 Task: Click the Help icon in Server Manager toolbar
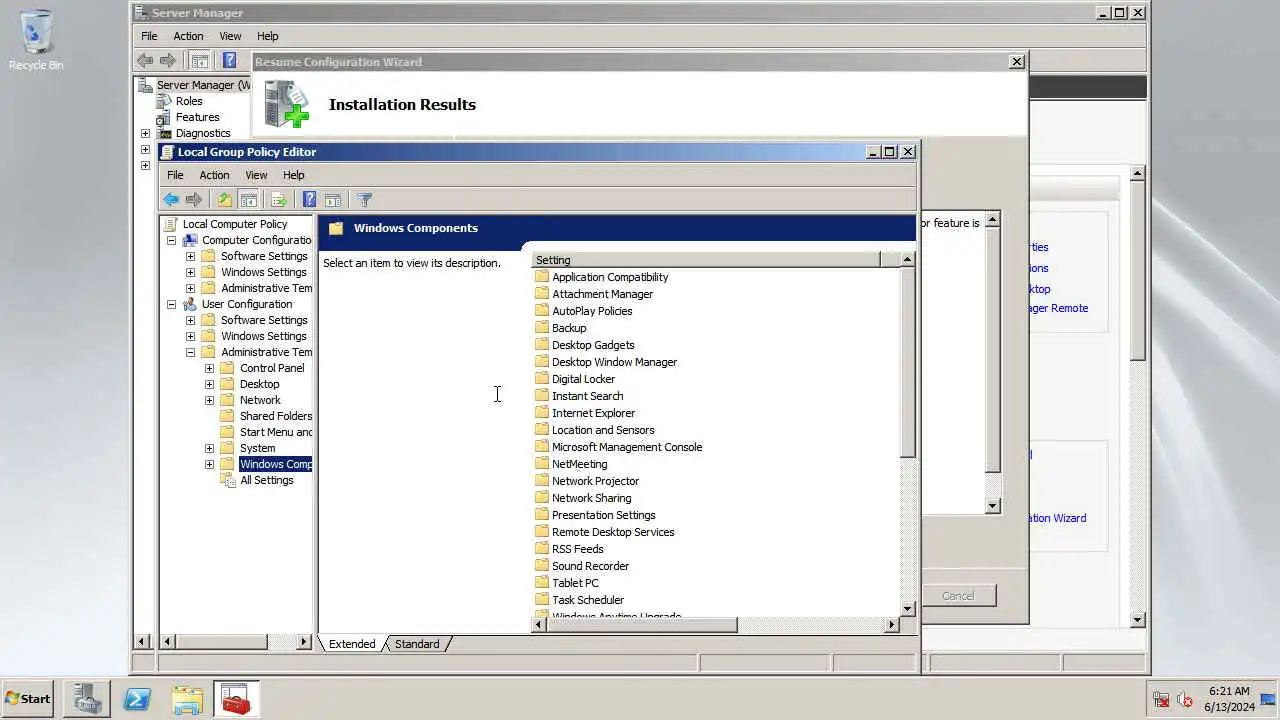[229, 61]
